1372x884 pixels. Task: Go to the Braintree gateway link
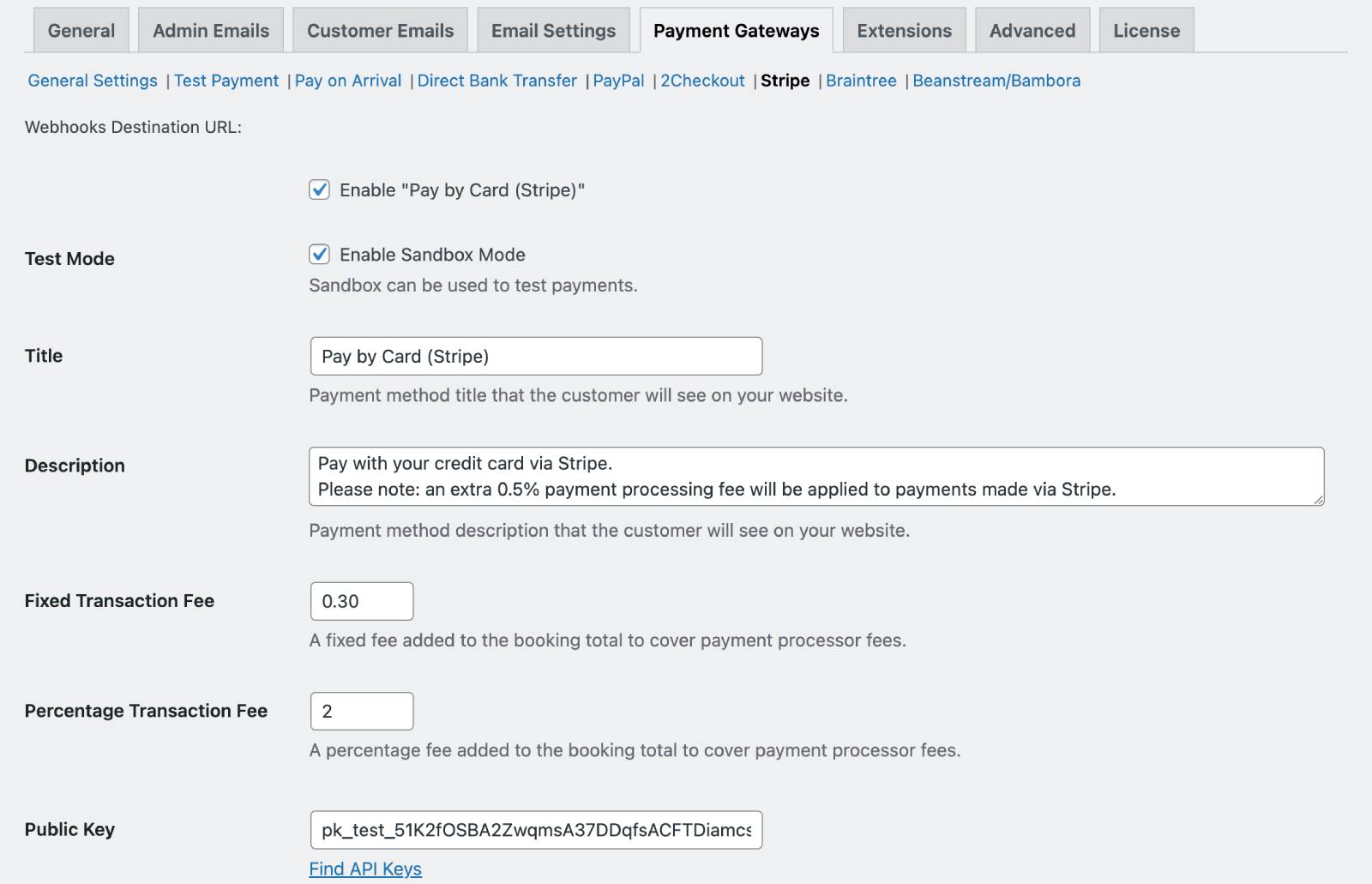pyautogui.click(x=861, y=81)
